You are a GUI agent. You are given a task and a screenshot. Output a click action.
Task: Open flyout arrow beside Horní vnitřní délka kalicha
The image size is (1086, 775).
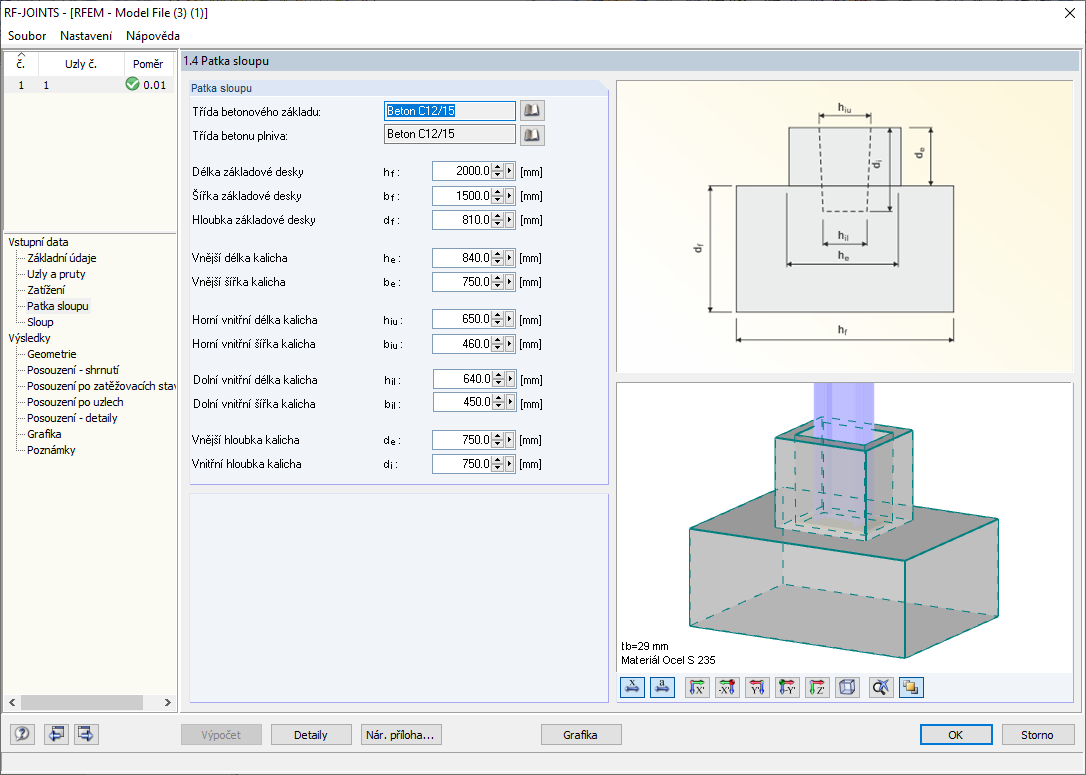[510, 320]
